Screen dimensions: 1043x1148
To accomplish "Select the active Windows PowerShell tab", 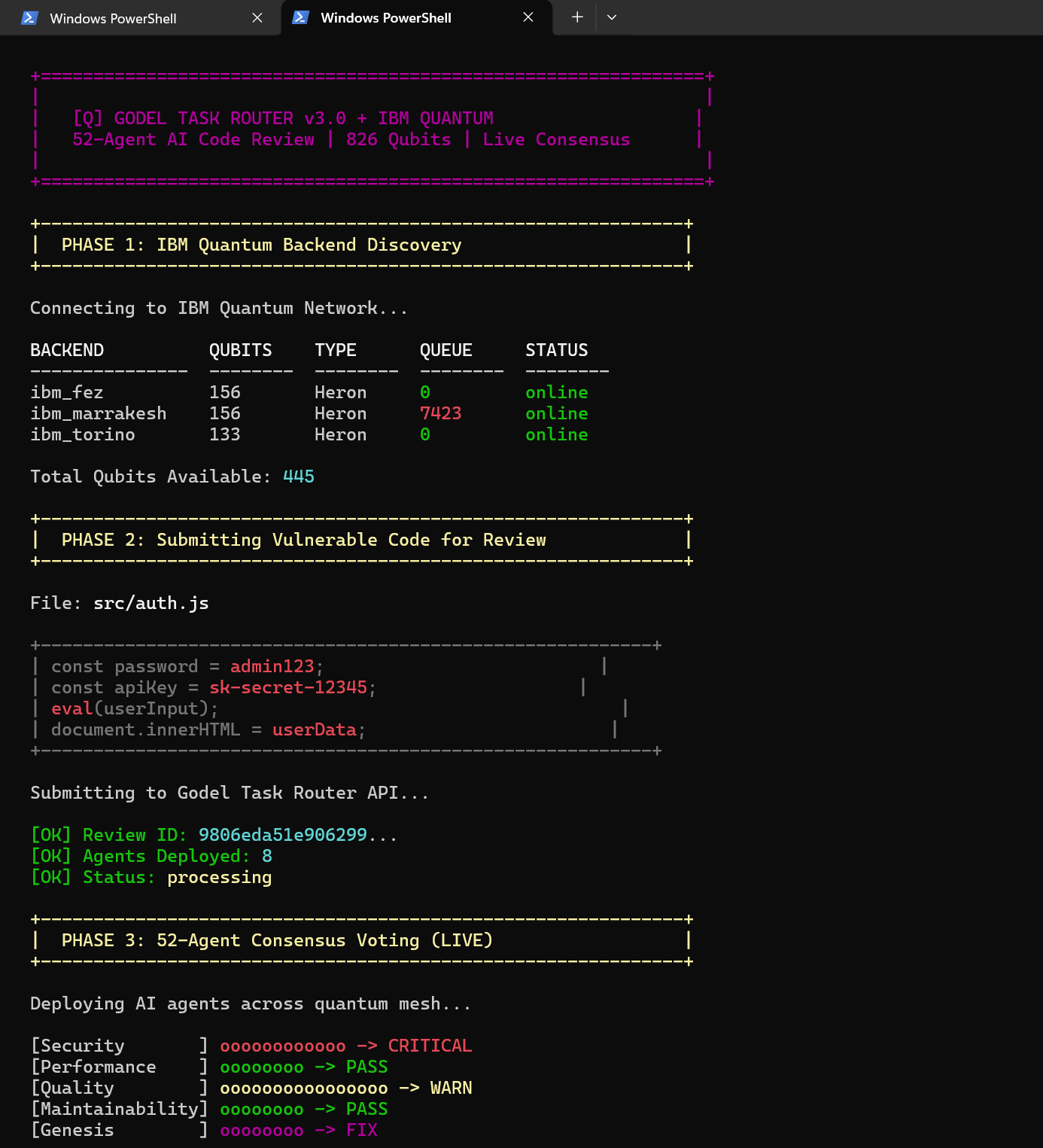I will (386, 17).
